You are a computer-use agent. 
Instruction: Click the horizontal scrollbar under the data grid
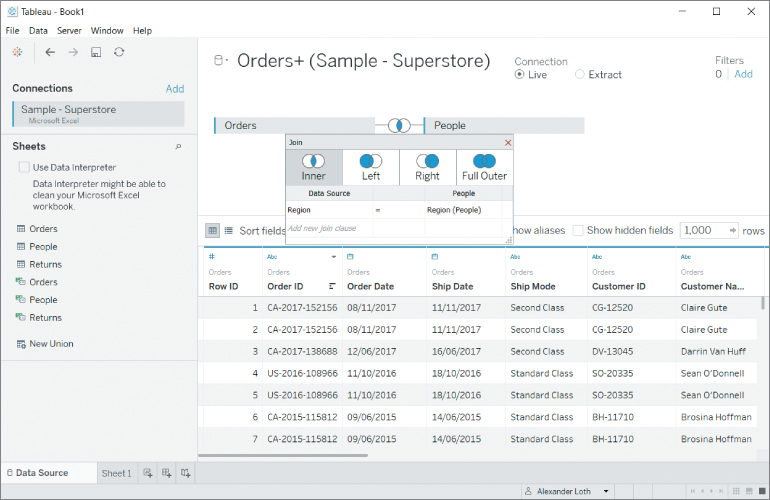[x=283, y=455]
